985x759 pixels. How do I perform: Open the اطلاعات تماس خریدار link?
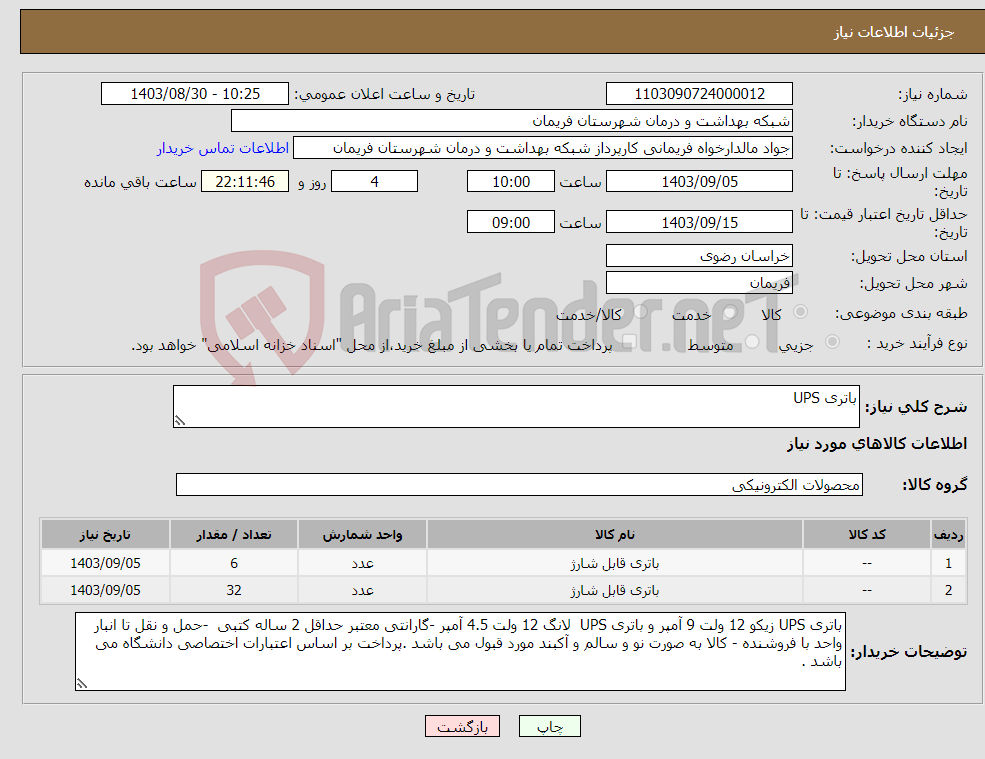pos(222,148)
